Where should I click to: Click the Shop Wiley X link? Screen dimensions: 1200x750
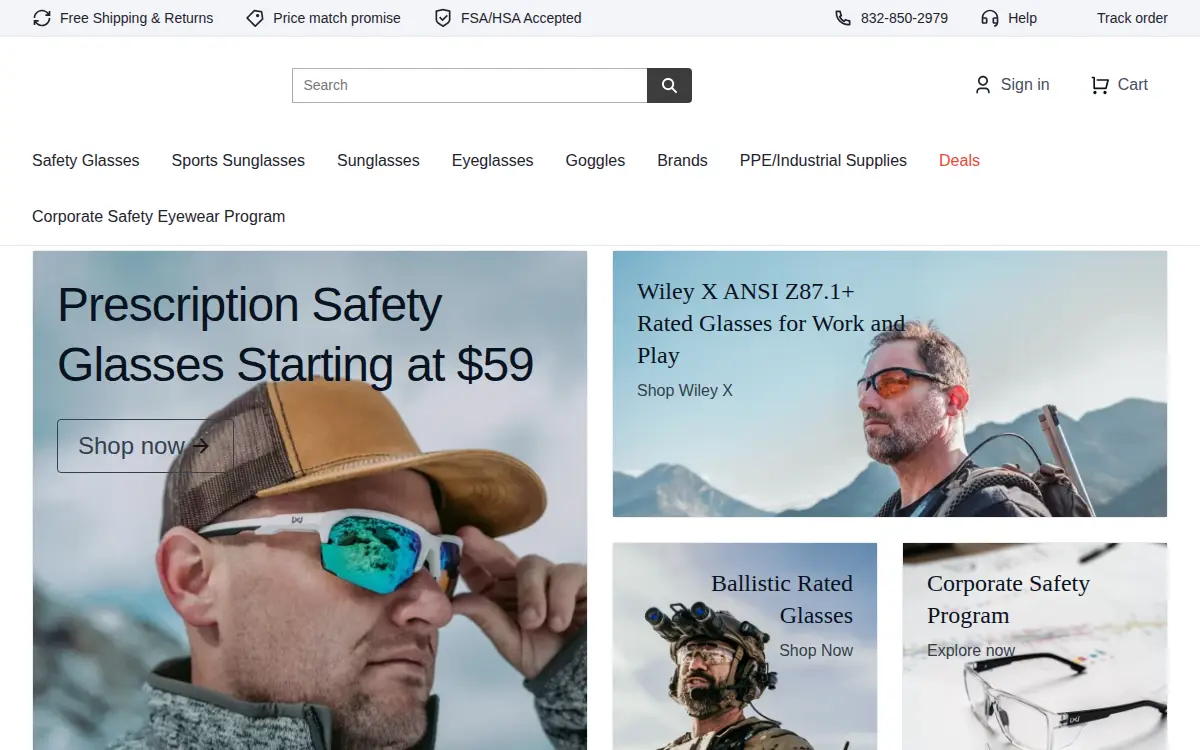point(685,390)
